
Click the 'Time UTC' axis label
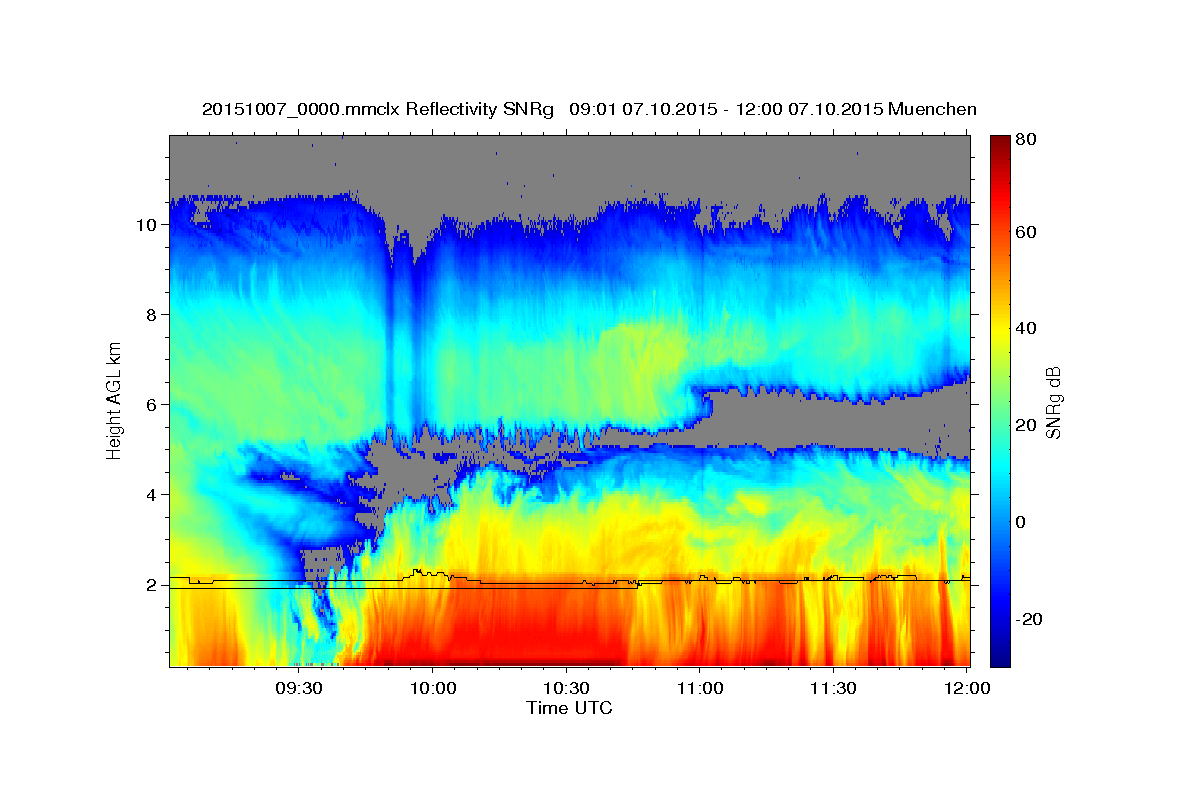(569, 708)
